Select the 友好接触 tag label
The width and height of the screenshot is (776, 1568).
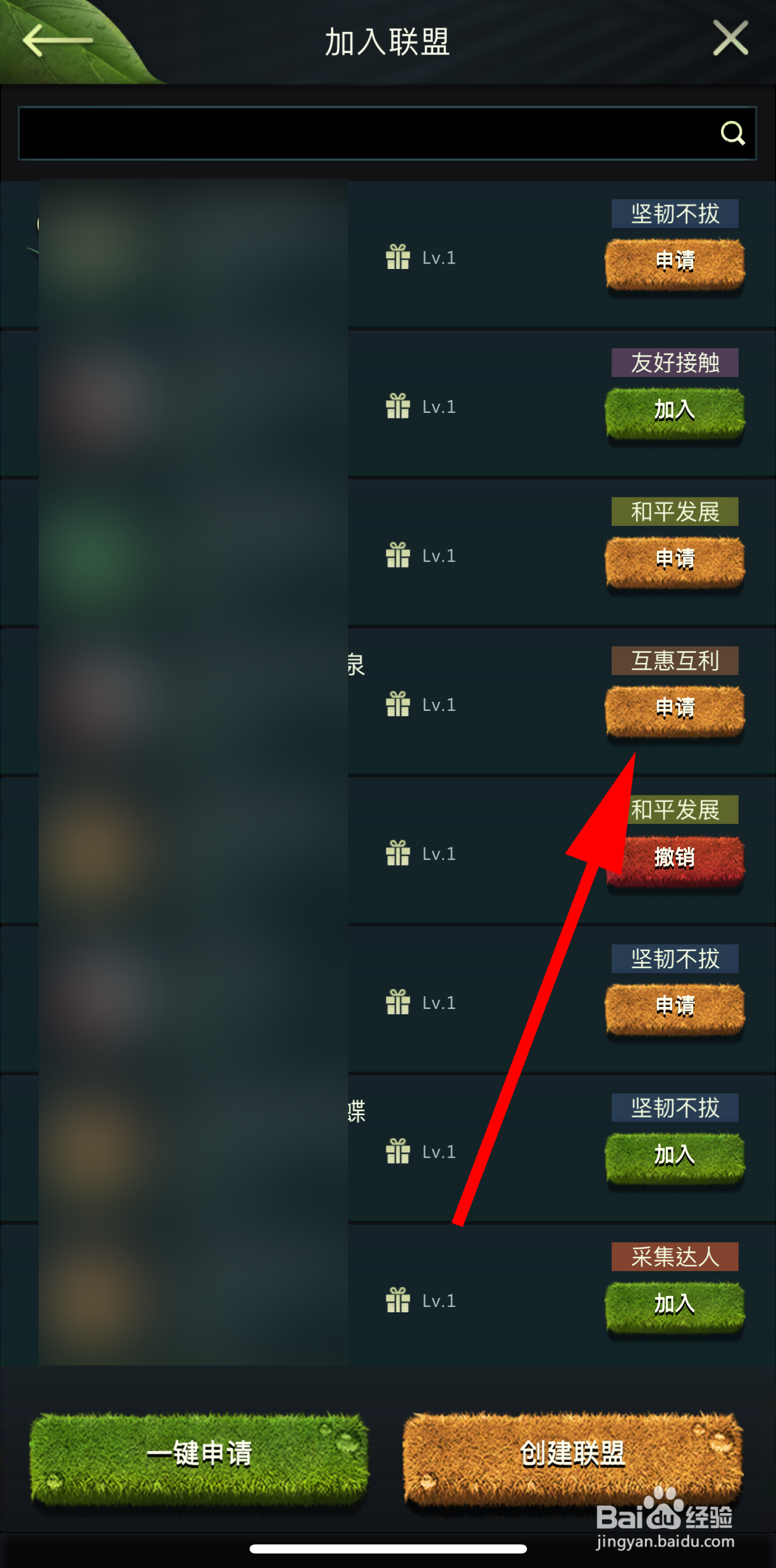(x=675, y=362)
